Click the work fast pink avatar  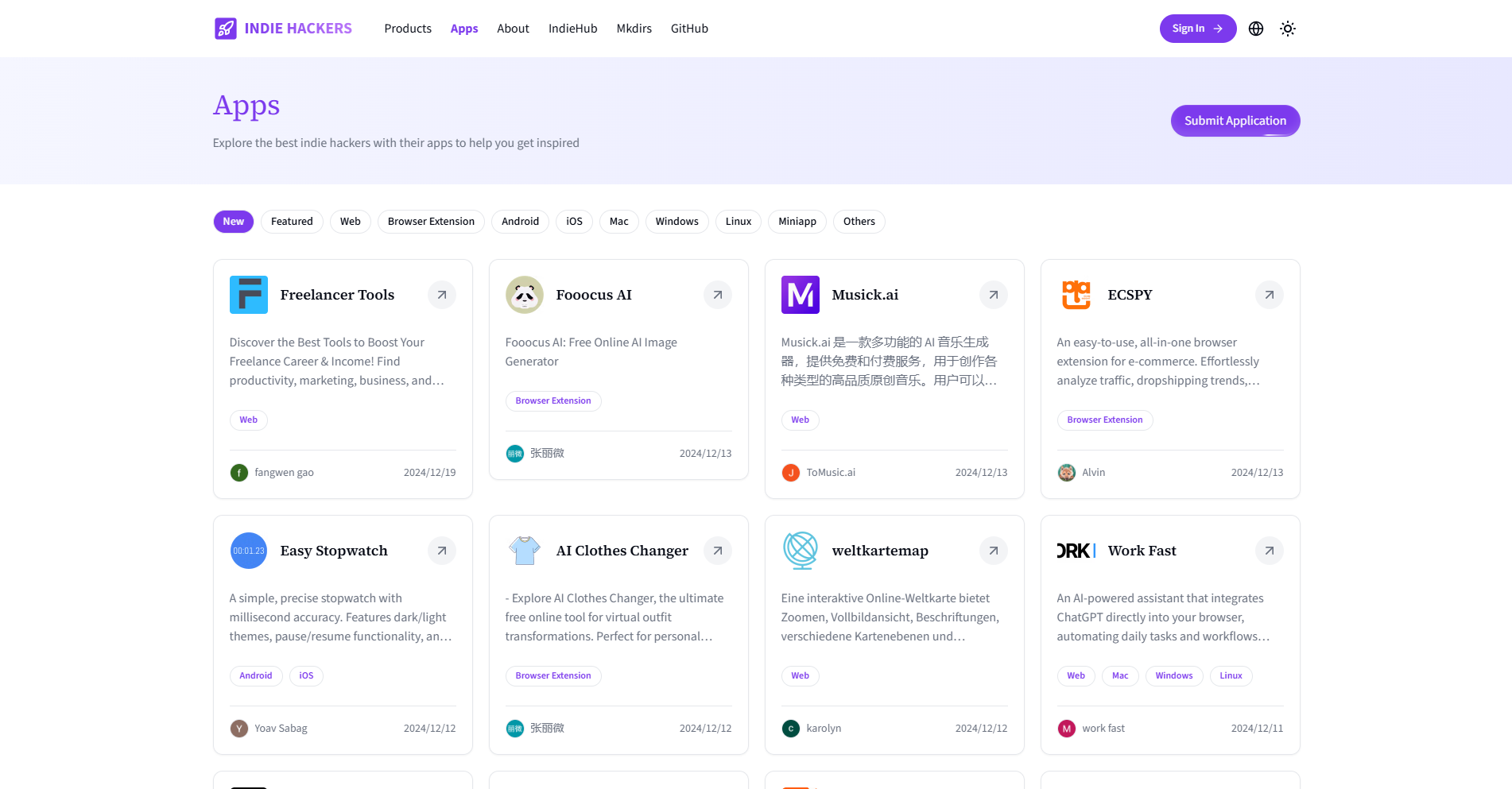click(x=1067, y=729)
